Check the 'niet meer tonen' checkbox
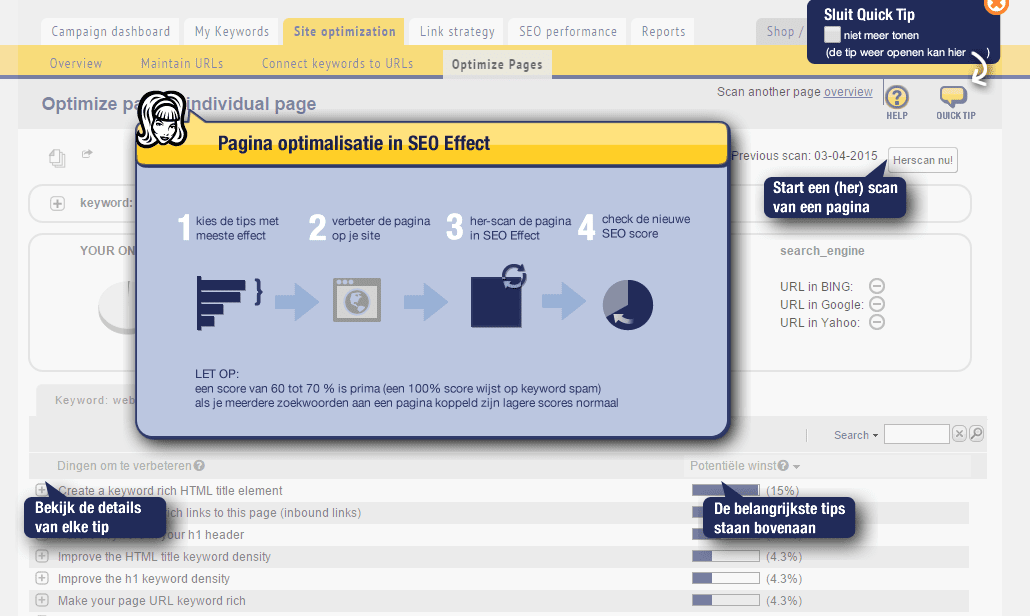The width and height of the screenshot is (1030, 616). (832, 35)
